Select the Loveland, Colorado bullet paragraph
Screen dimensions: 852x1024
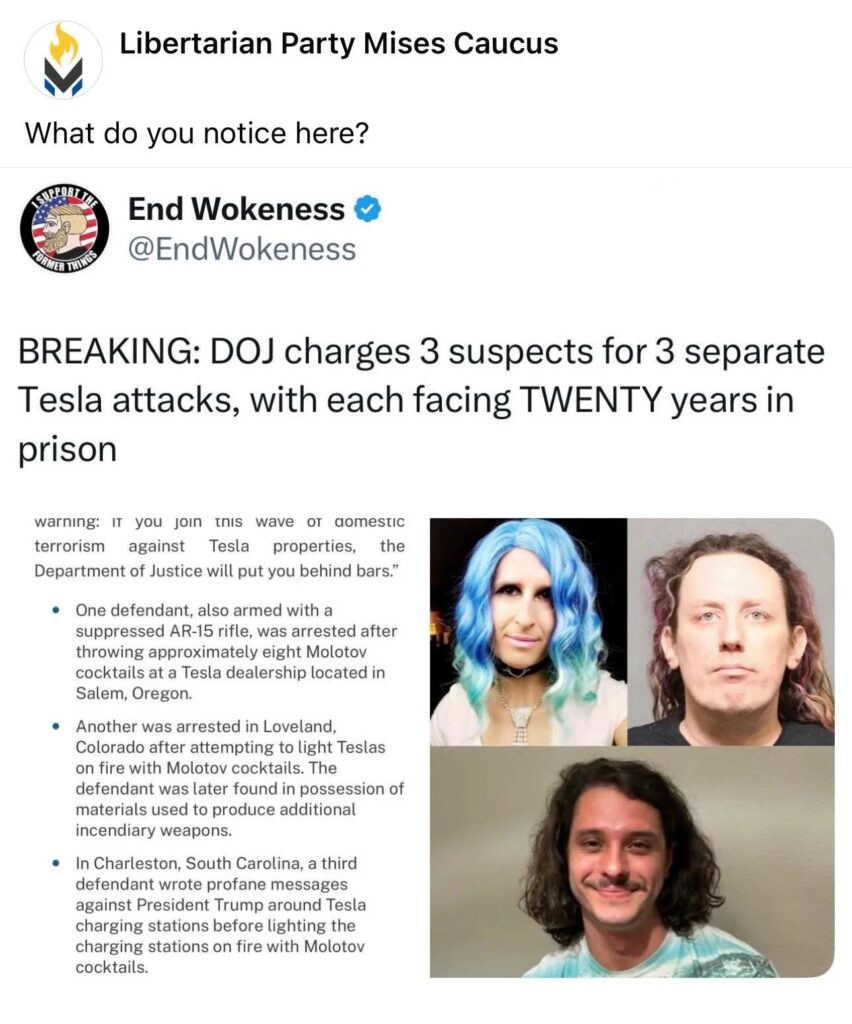pyautogui.click(x=240, y=778)
